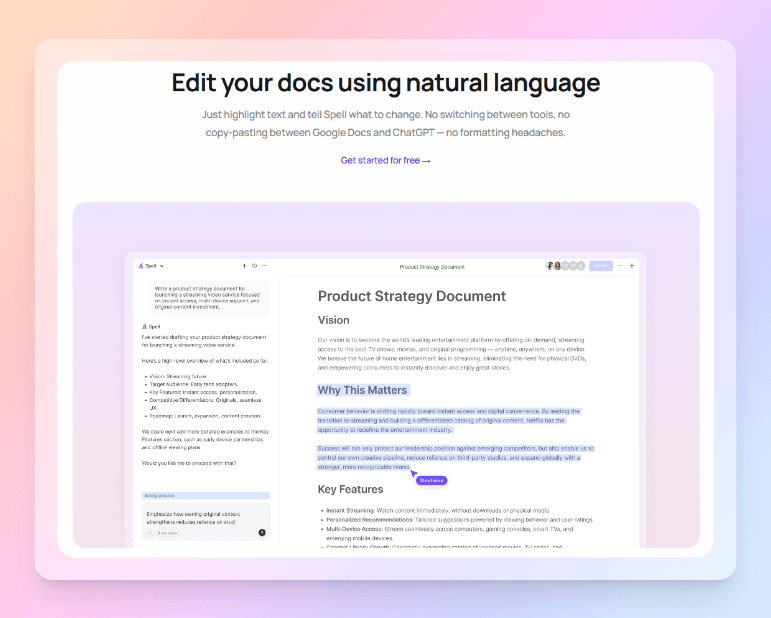Click the "Get started for free" link
This screenshot has height=618, width=771.
(386, 160)
